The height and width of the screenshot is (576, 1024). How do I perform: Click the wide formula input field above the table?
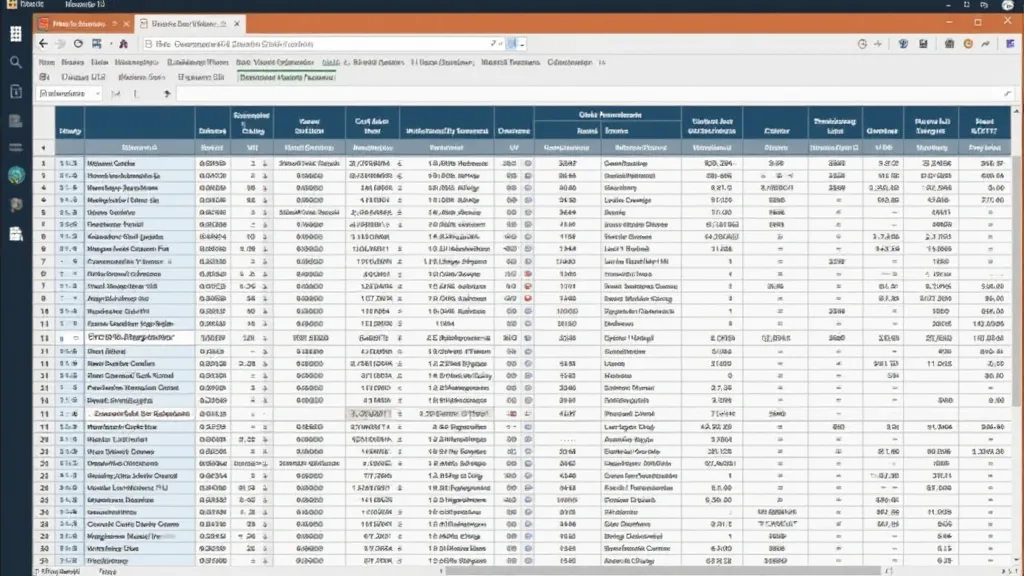click(591, 94)
